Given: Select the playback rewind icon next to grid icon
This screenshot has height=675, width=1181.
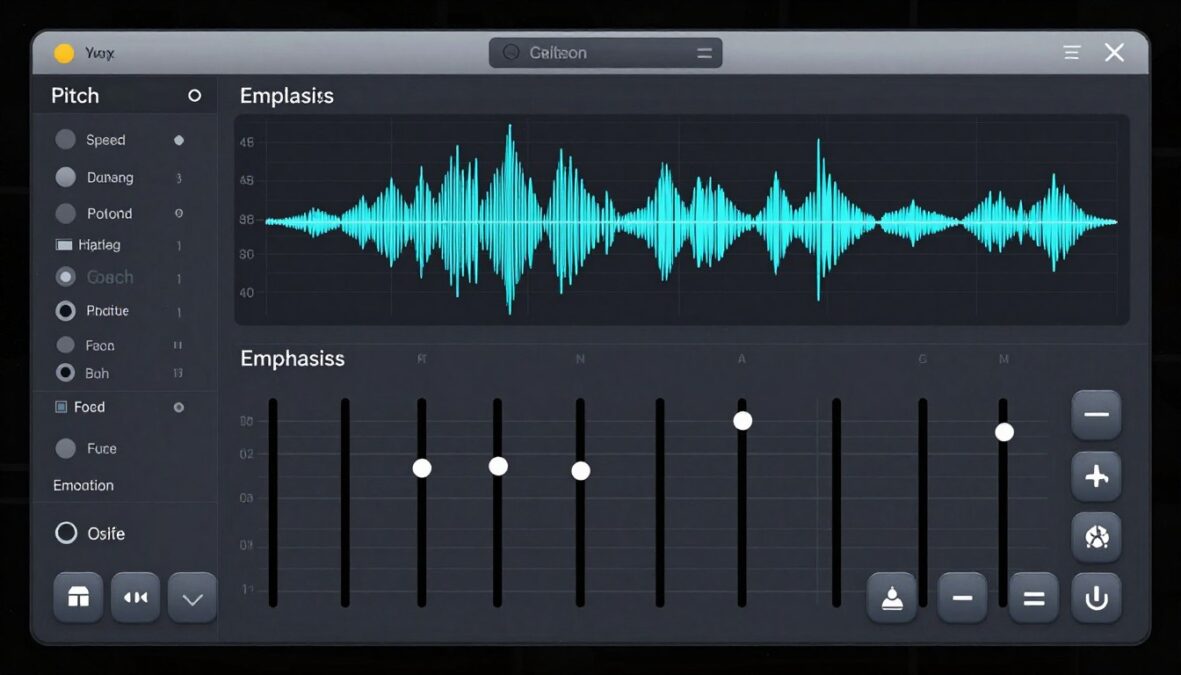Looking at the screenshot, I should pos(135,597).
